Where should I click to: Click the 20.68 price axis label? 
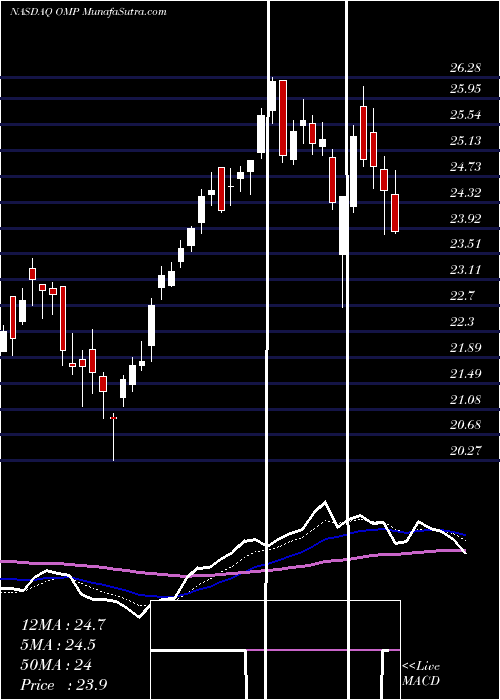pos(466,425)
